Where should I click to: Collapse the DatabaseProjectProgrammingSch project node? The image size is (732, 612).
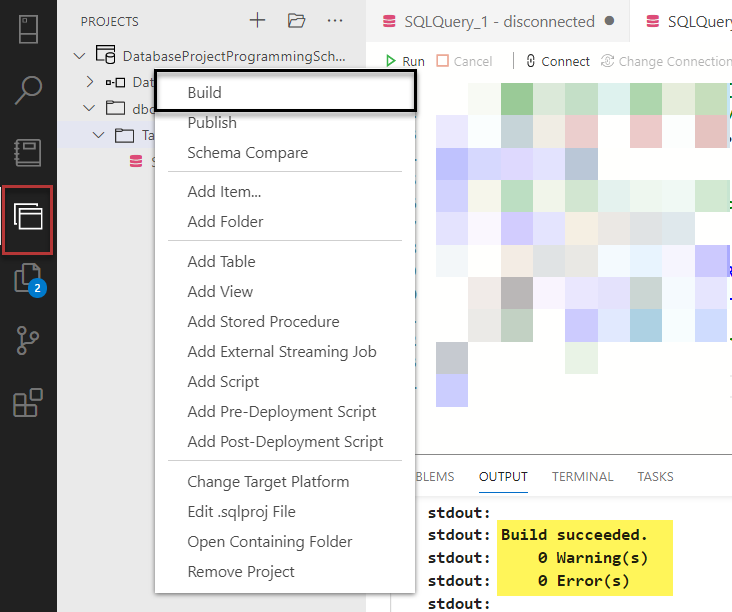click(80, 56)
